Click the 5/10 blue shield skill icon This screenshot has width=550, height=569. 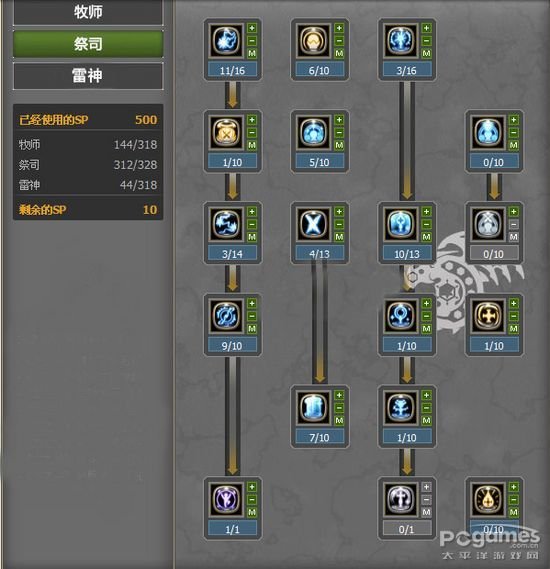tap(313, 132)
